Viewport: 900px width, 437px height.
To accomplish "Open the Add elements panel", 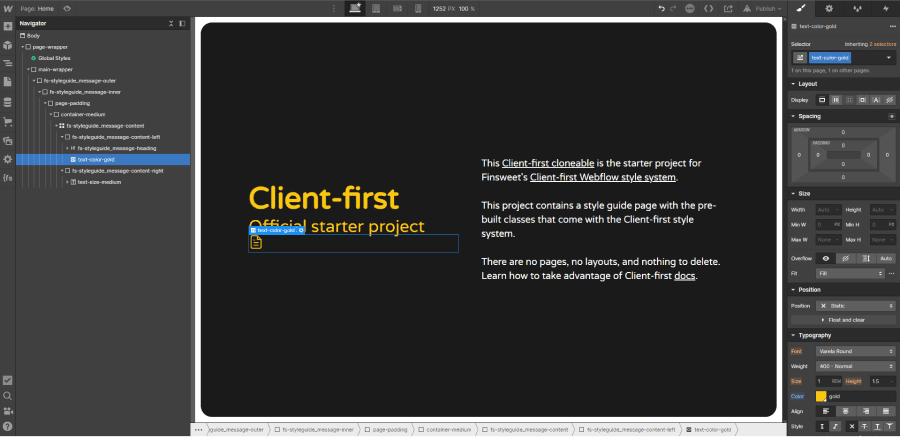I will [7, 26].
